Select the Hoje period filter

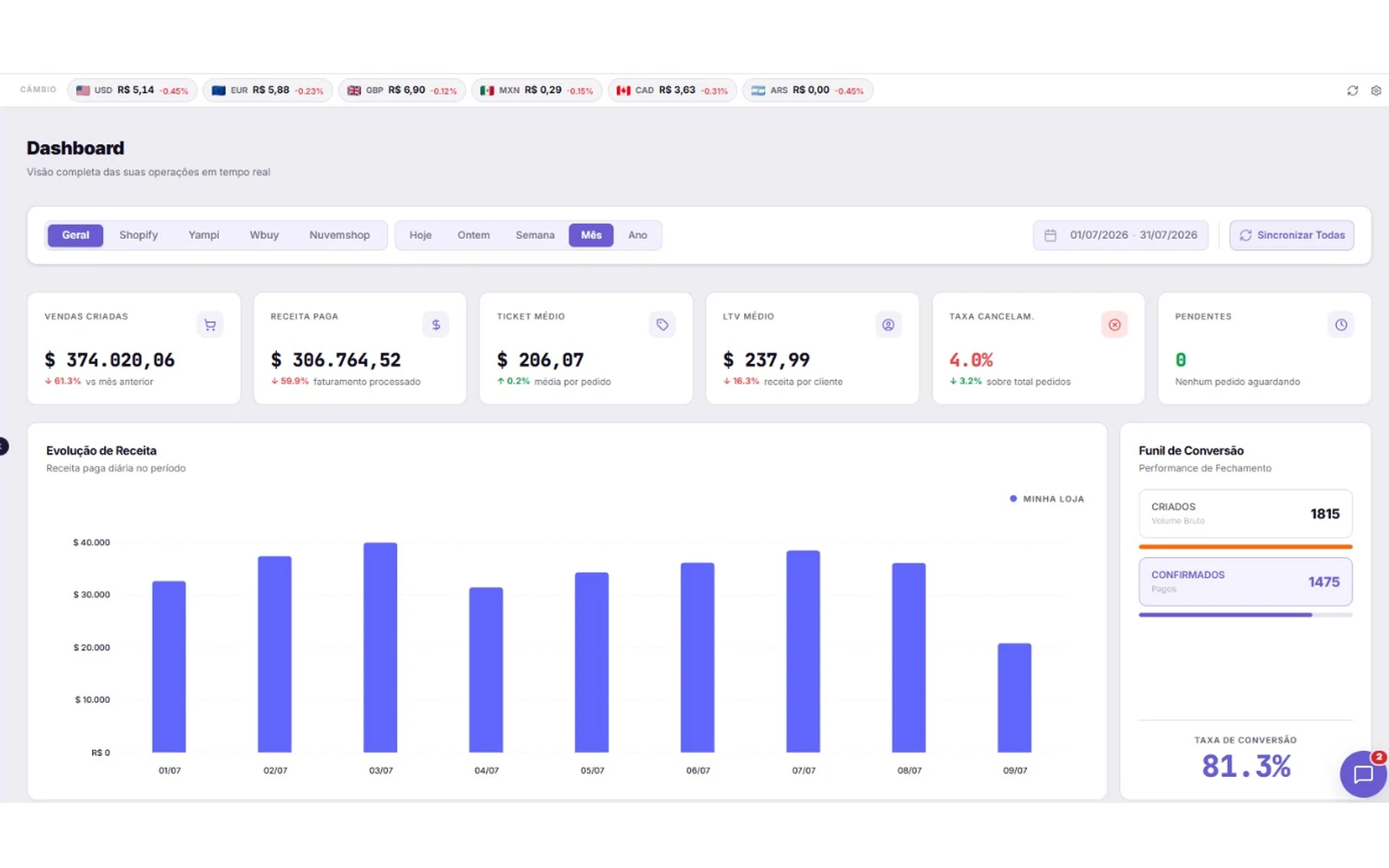pos(420,235)
